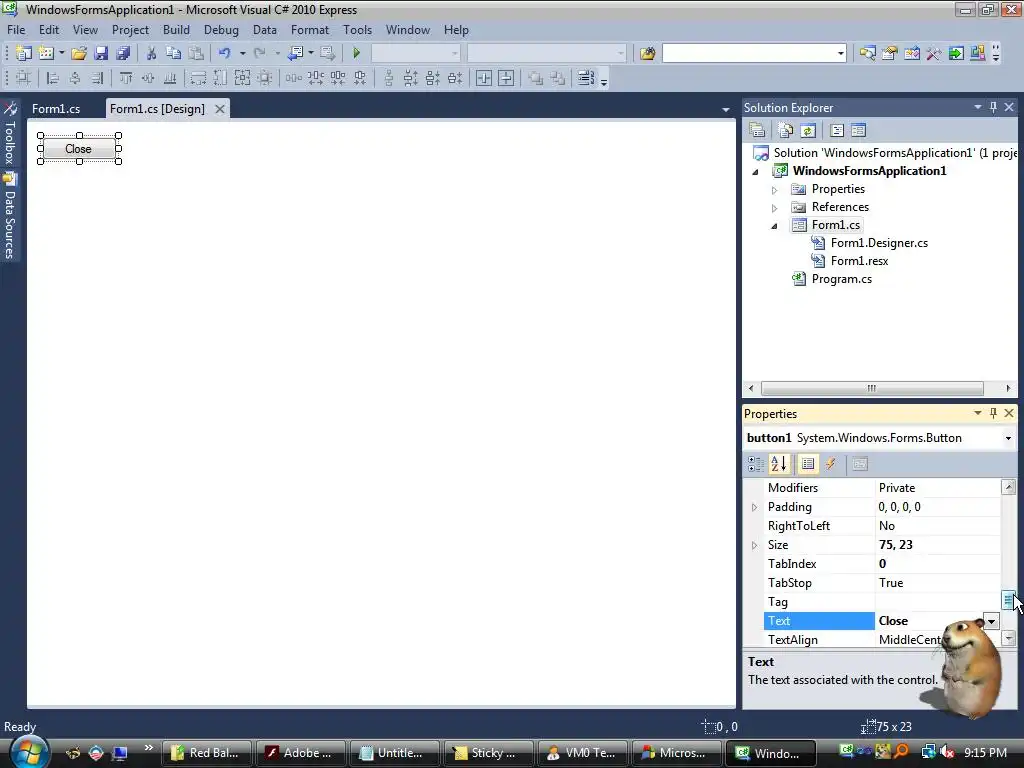This screenshot has height=768, width=1024.
Task: Open the Undo history dropdown arrow
Action: tap(242, 53)
